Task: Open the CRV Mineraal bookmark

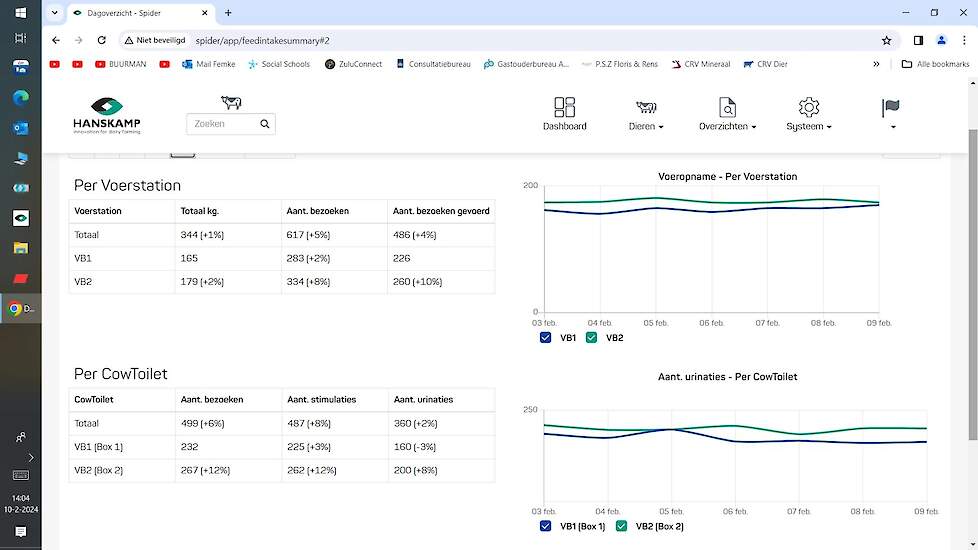Action: point(700,64)
